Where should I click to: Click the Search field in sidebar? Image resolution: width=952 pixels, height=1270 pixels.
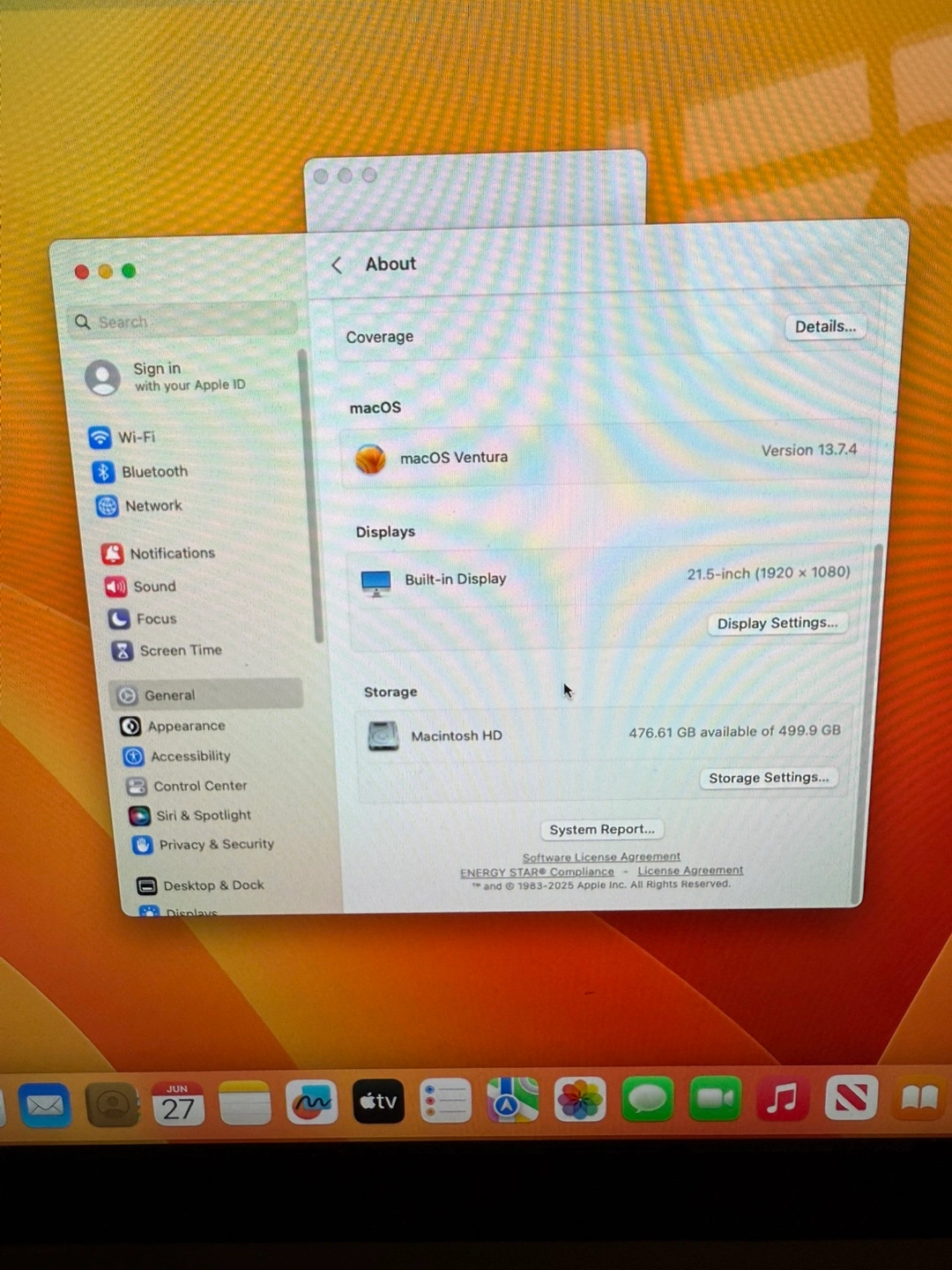click(183, 322)
